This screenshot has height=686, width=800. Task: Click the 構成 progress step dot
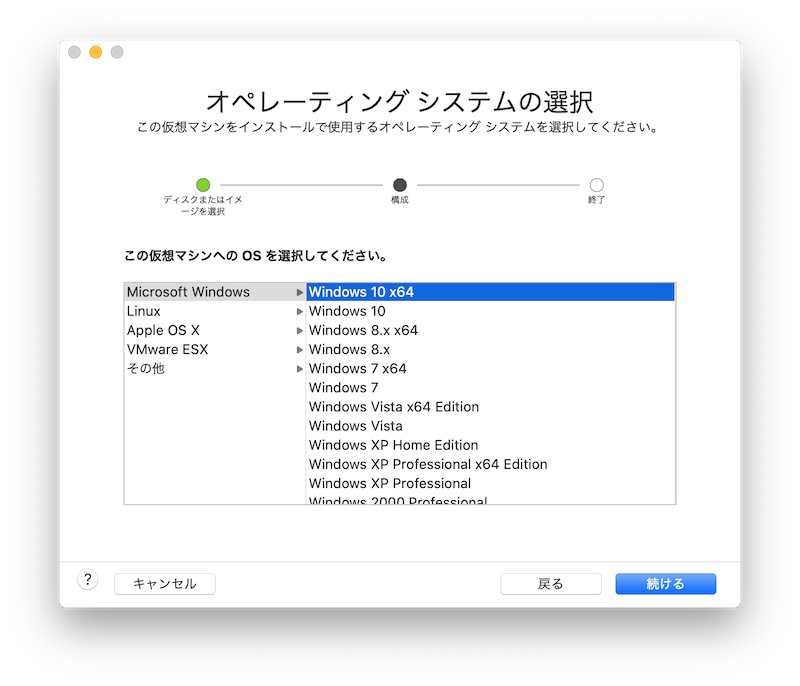(399, 185)
